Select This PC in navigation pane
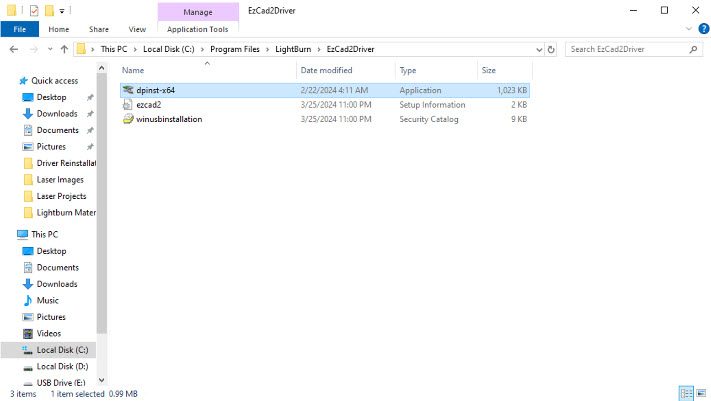The height and width of the screenshot is (401, 711). 44,234
